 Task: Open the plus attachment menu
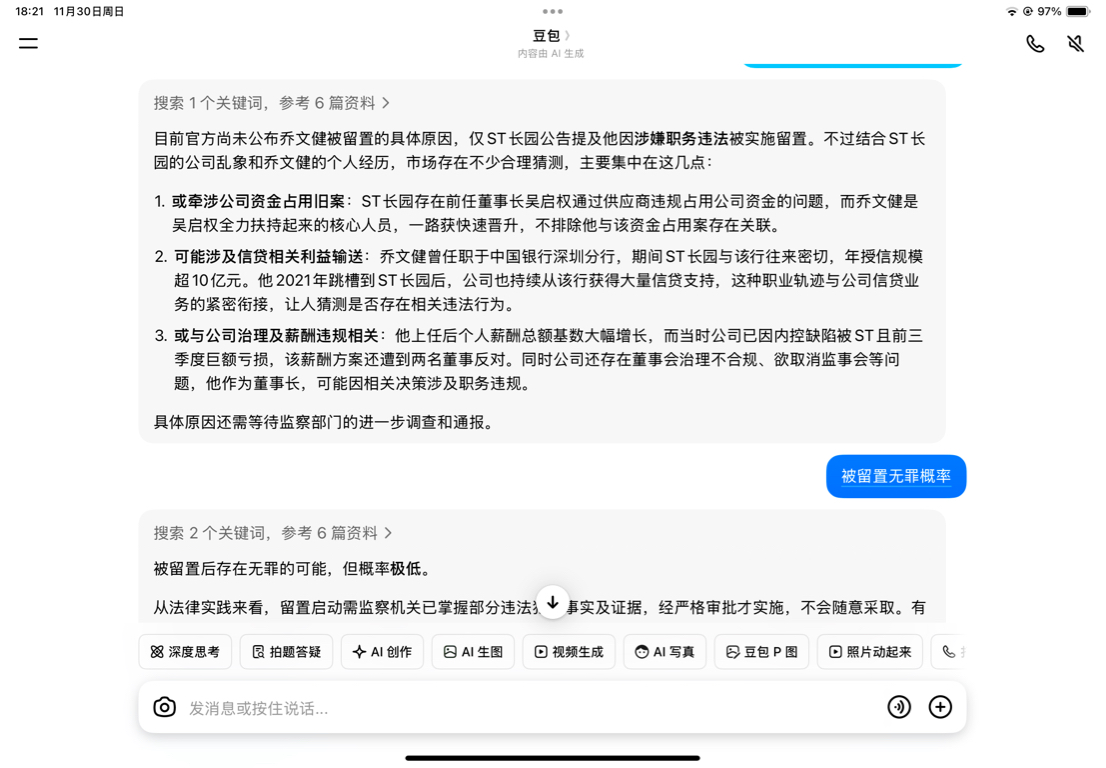940,707
